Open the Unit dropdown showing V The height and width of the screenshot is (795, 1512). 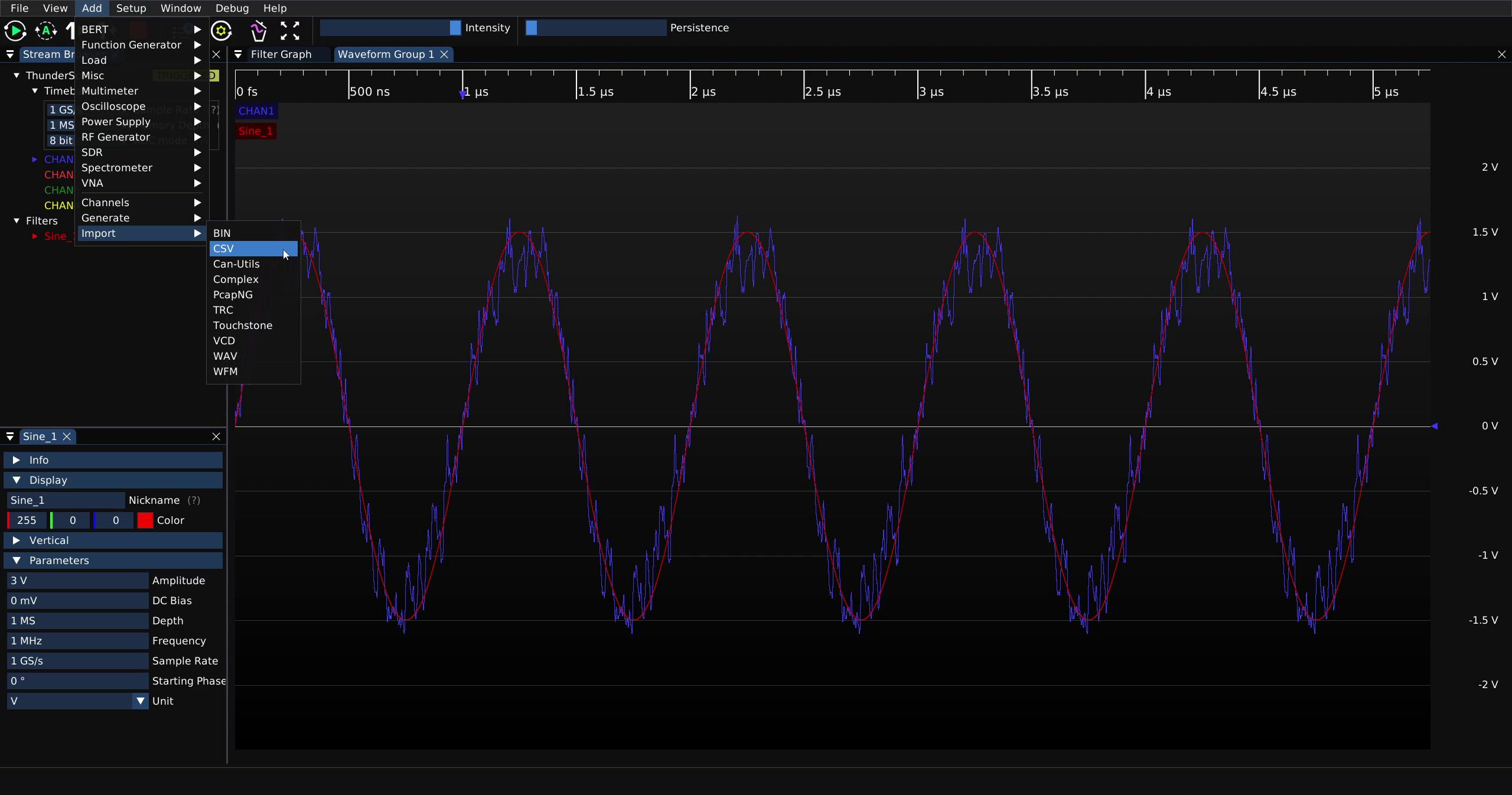click(x=77, y=701)
